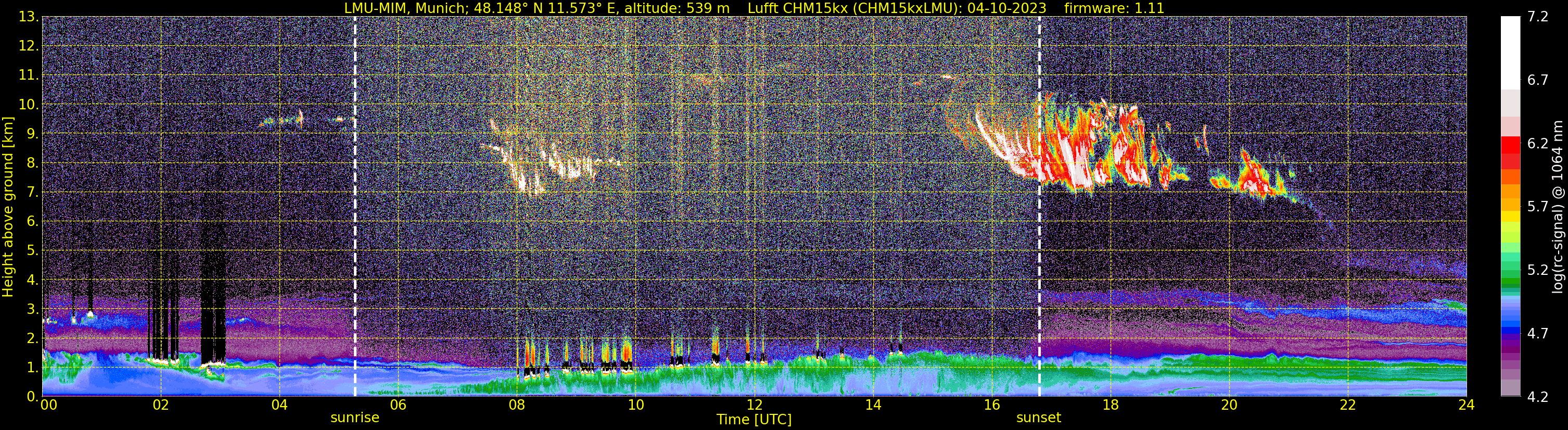Click the time axis tick label 12

coord(754,406)
